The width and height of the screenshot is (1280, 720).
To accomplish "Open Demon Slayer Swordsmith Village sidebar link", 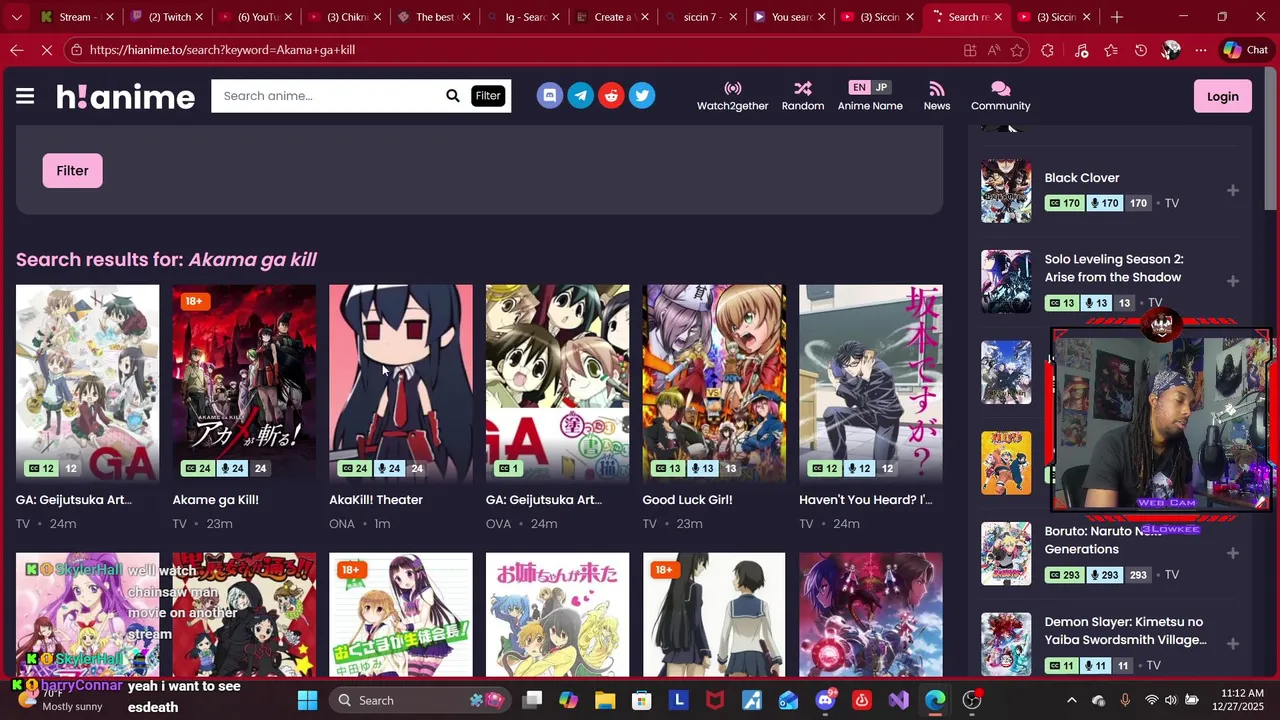I will click(x=1126, y=631).
